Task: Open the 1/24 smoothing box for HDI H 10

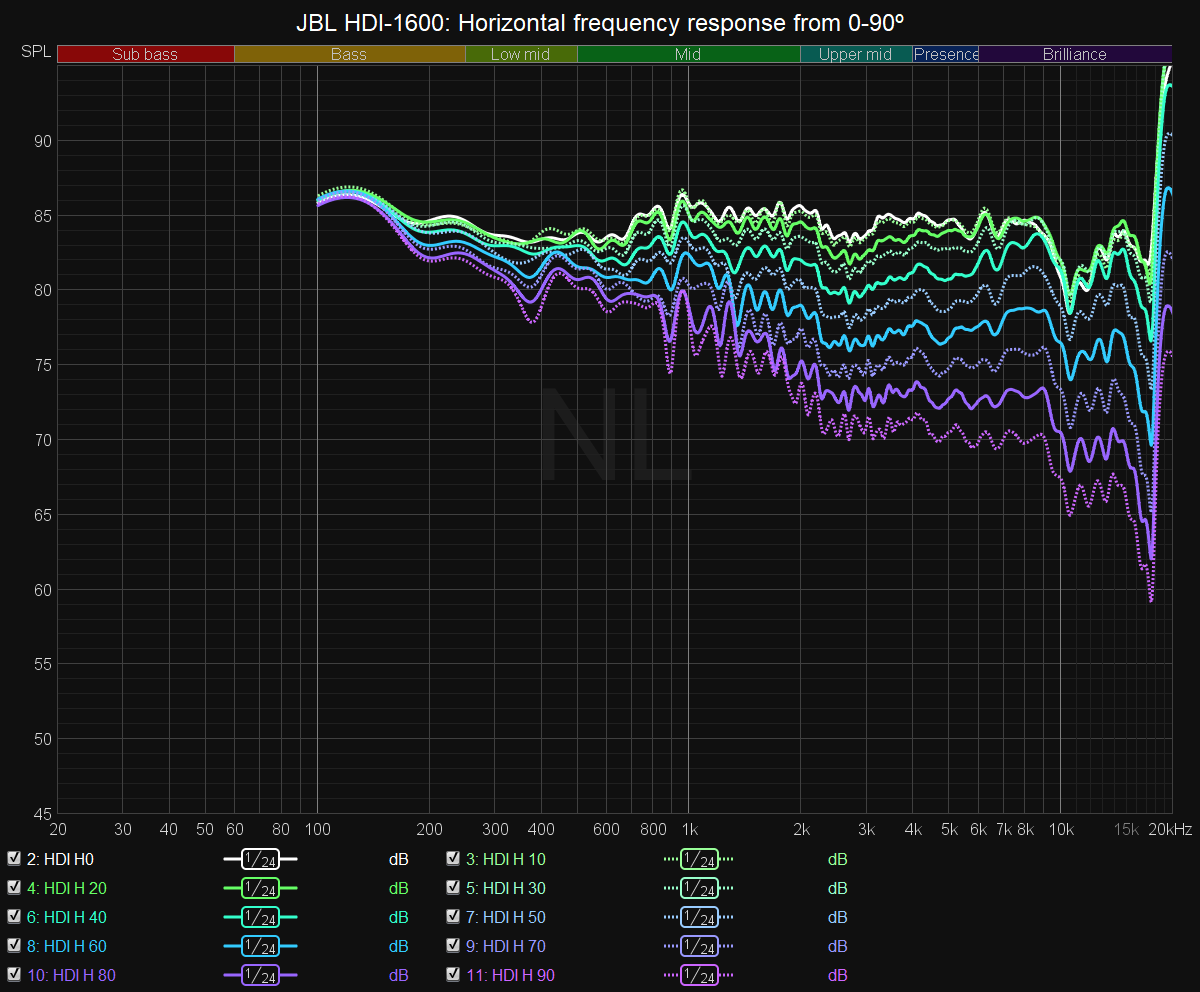Action: [699, 859]
